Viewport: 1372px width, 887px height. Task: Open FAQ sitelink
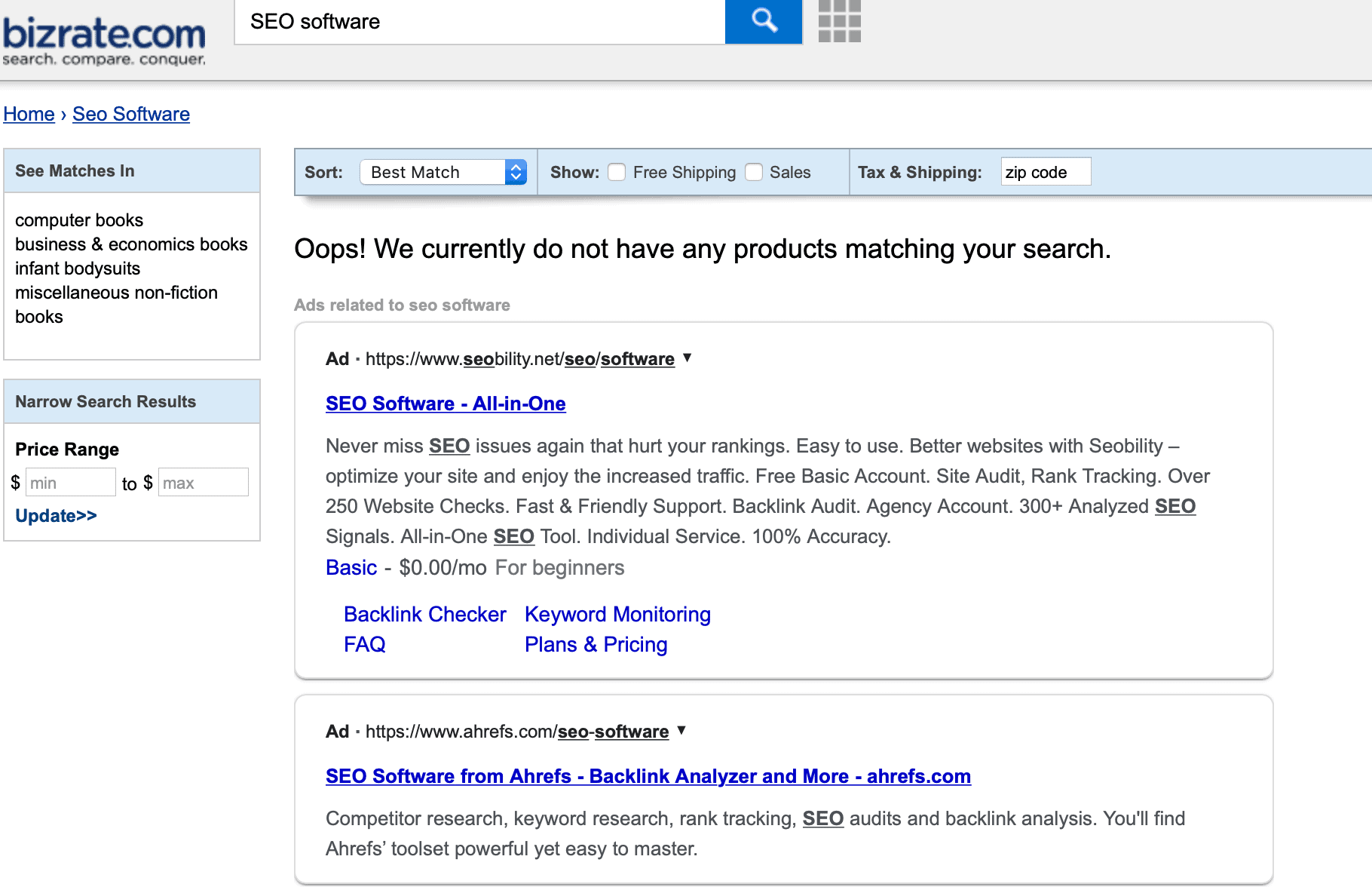[x=365, y=644]
